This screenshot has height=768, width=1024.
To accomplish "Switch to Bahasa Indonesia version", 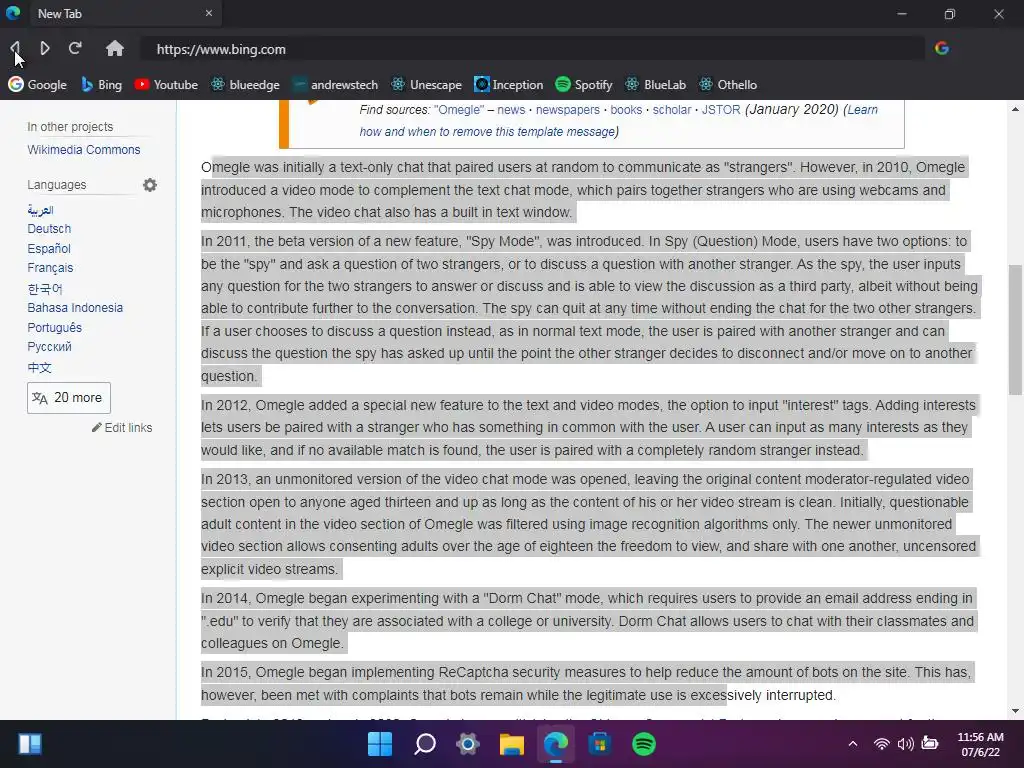I will point(75,308).
